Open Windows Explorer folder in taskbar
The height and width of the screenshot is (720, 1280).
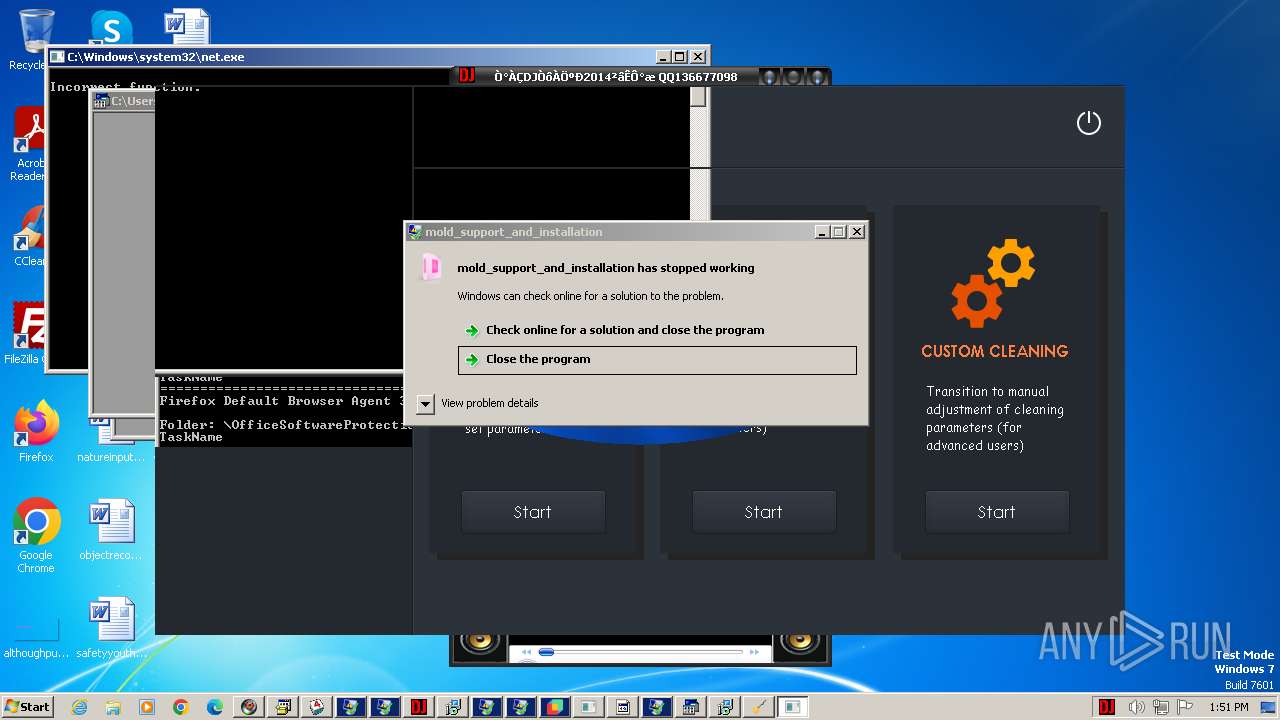tap(113, 707)
